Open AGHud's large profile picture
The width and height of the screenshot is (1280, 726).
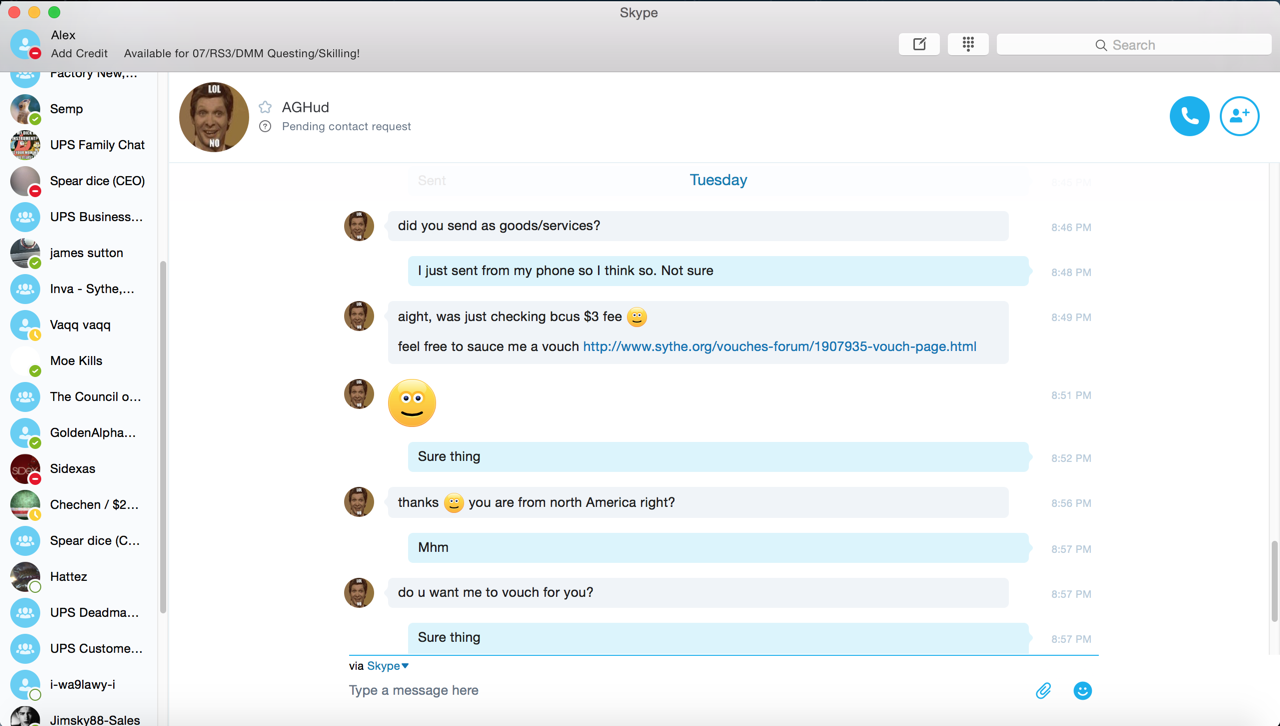[214, 117]
